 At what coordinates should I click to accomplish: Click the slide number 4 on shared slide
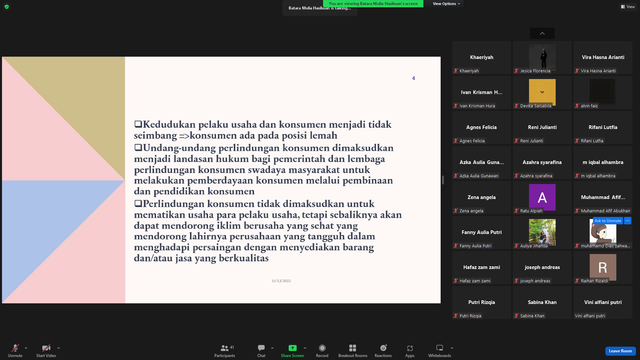(x=413, y=78)
